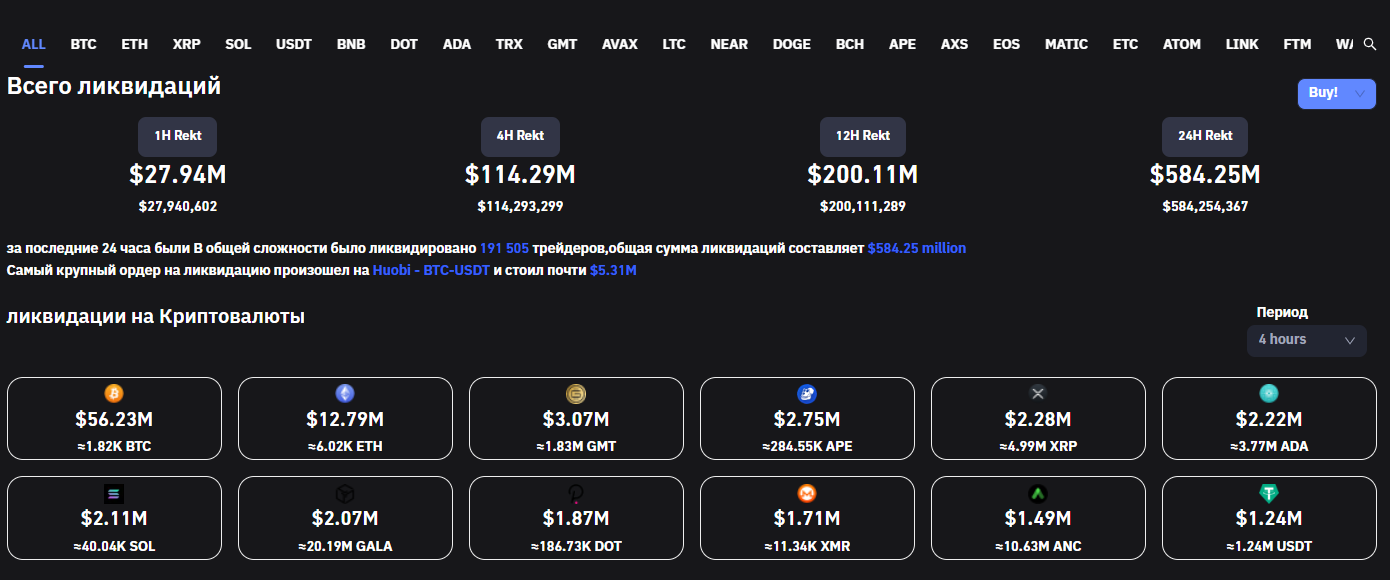Click the Monero XMR icon

point(807,493)
